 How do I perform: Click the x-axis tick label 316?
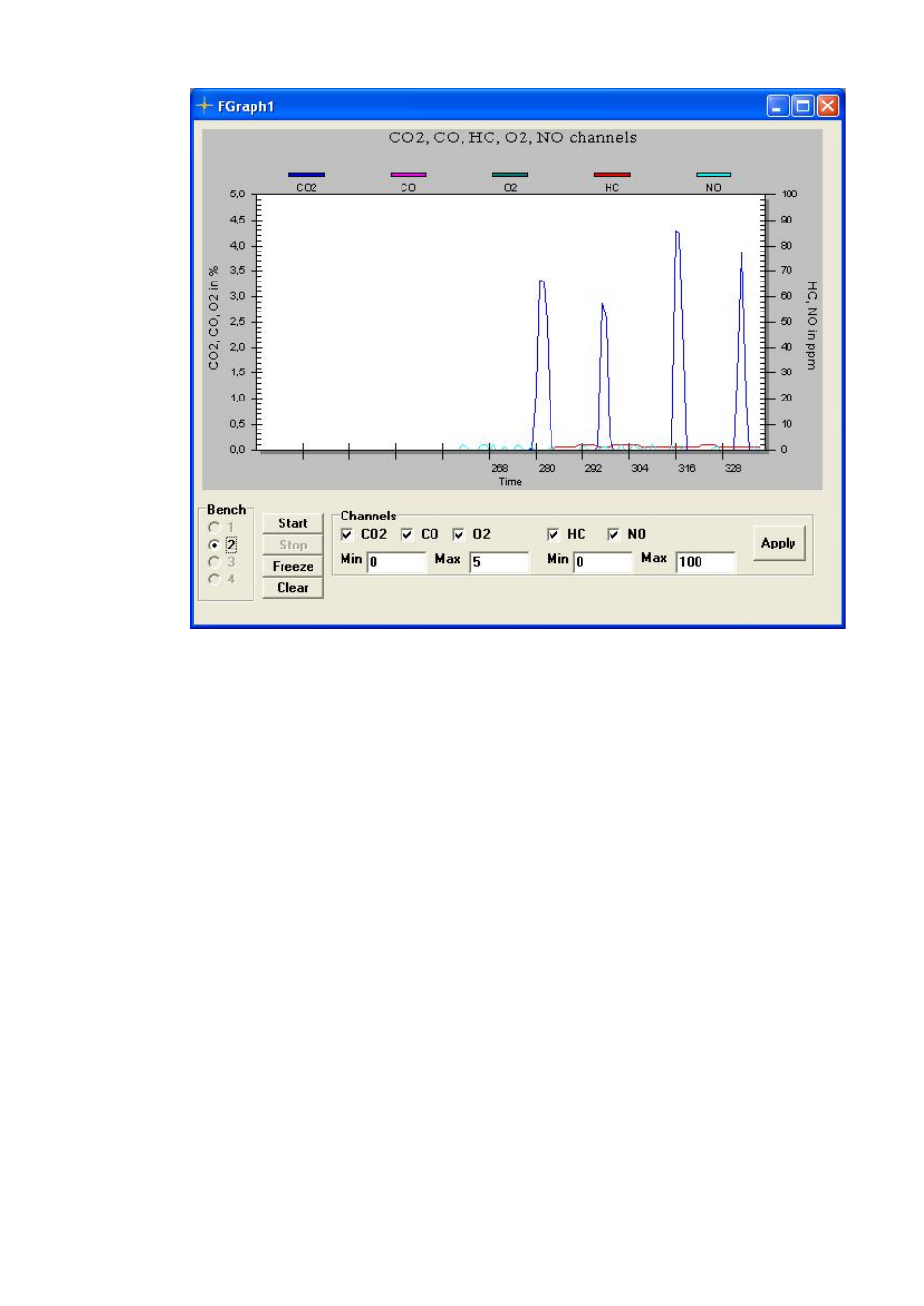click(x=686, y=468)
